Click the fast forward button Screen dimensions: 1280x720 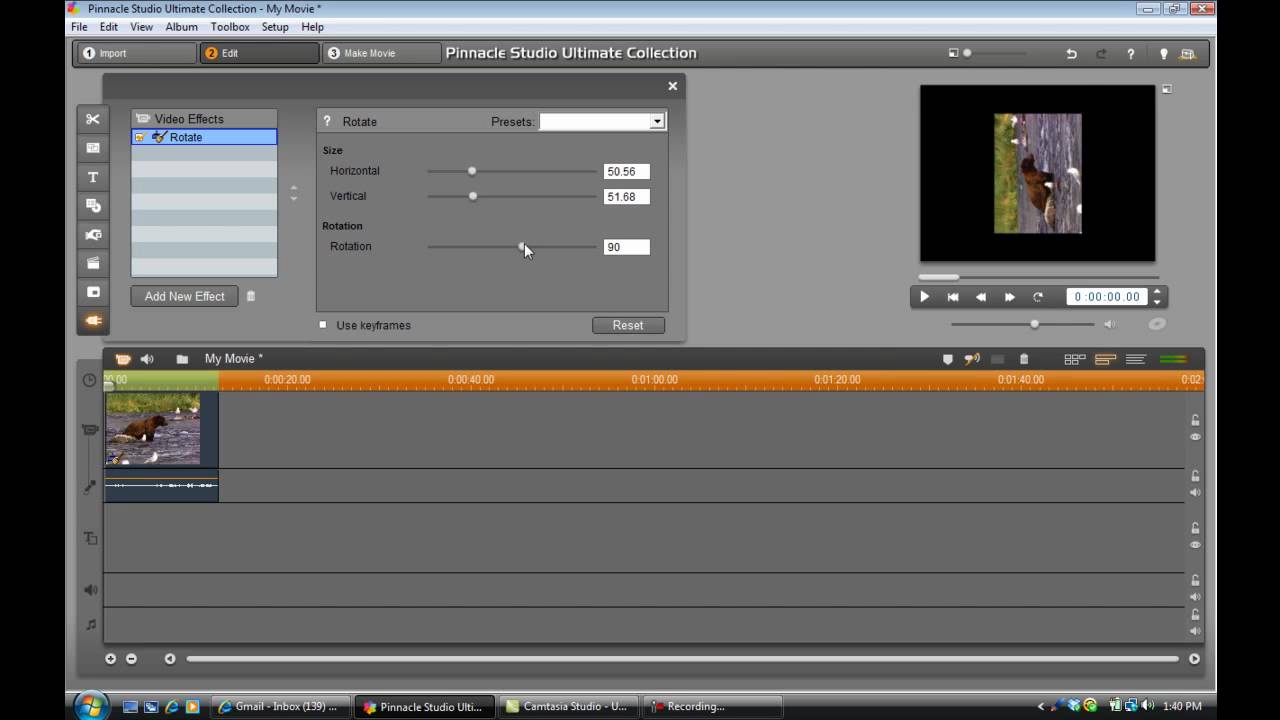1009,297
